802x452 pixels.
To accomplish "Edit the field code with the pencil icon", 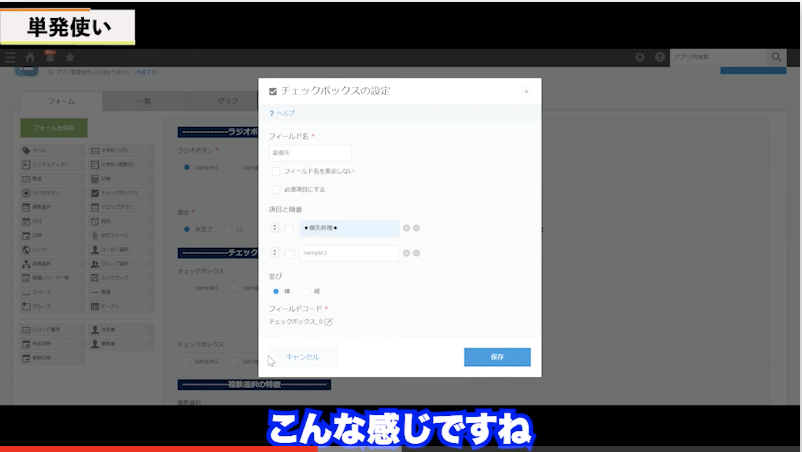I will [x=328, y=322].
